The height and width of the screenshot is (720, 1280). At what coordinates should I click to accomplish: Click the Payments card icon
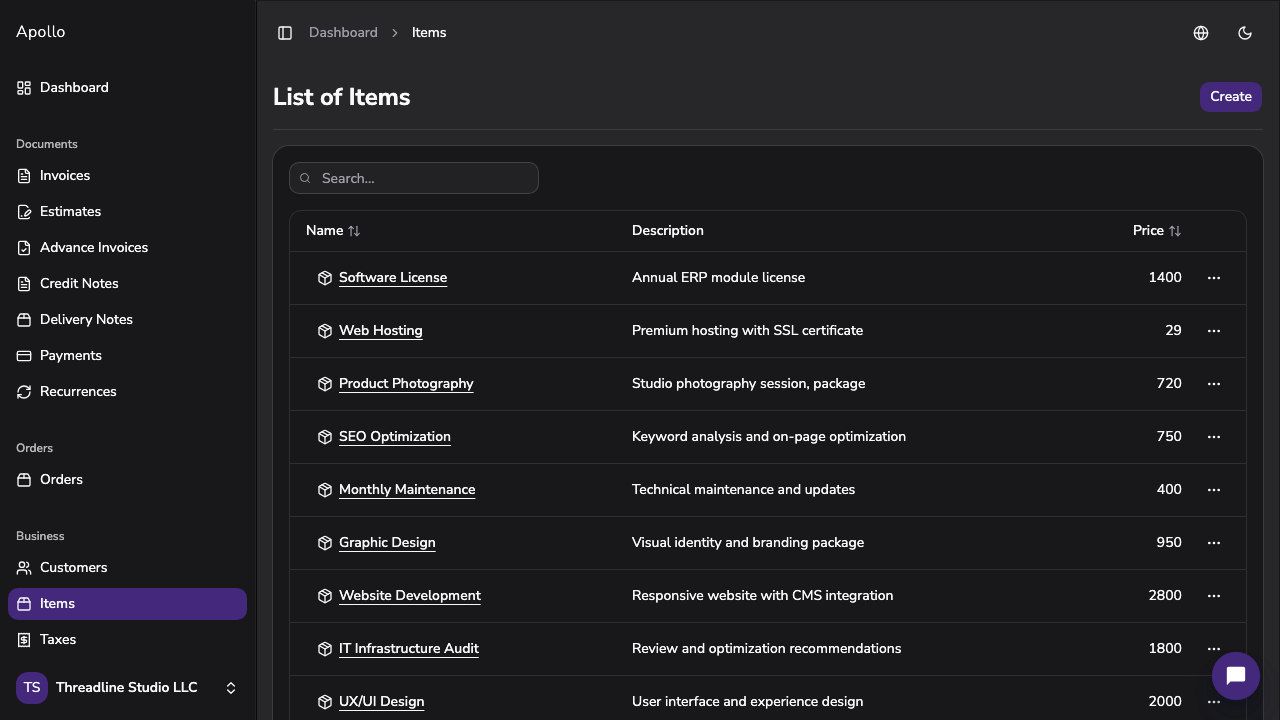[24, 356]
